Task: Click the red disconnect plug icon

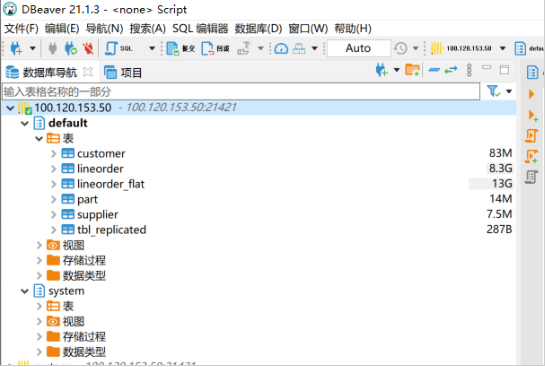Action: click(x=88, y=48)
